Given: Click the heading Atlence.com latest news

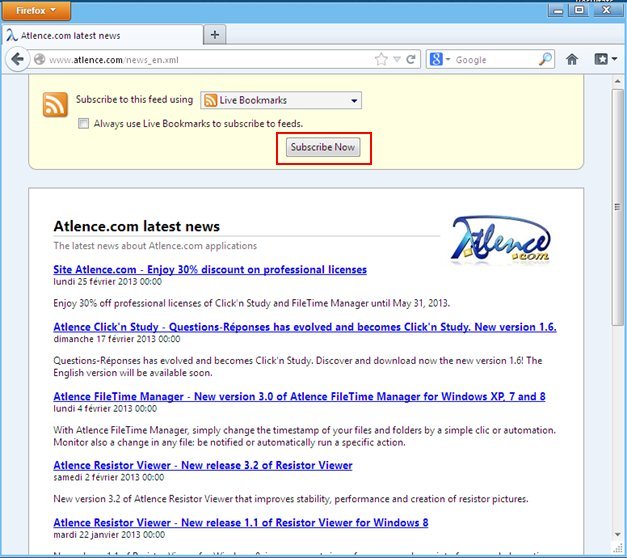Looking at the screenshot, I should click(137, 226).
